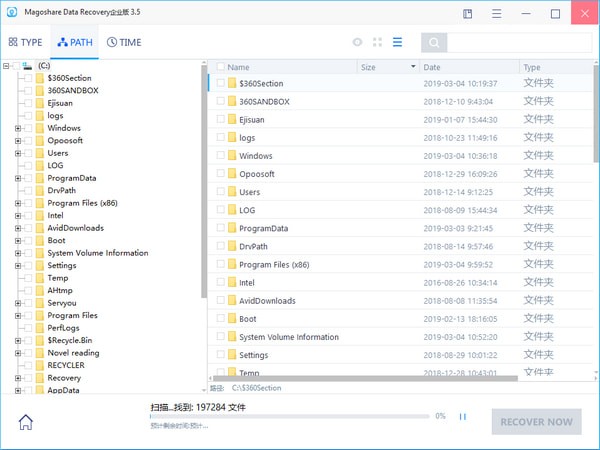Check the Windows row in file list
Image resolution: width=600 pixels, height=450 pixels.
(220, 155)
